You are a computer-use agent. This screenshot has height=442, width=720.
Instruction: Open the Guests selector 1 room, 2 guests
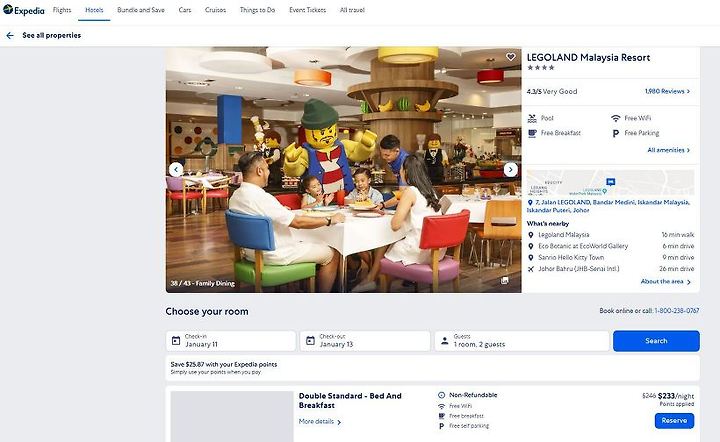point(522,341)
